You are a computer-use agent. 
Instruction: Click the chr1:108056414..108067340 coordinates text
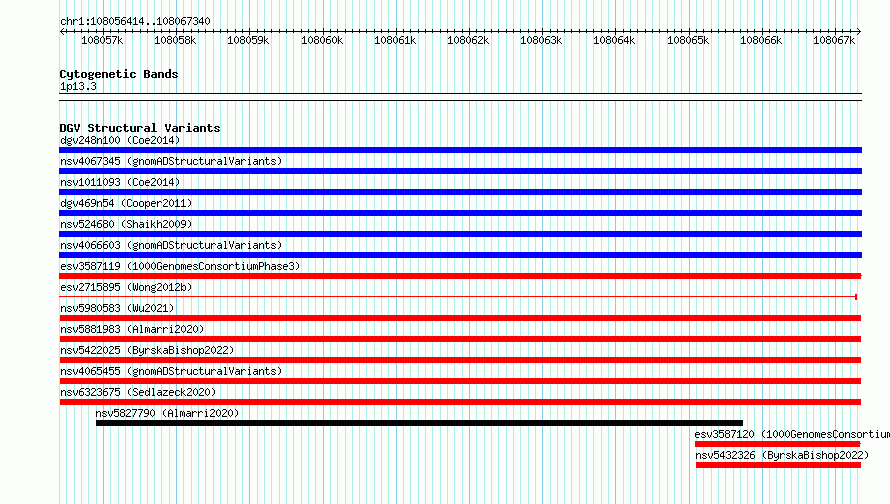pos(135,21)
